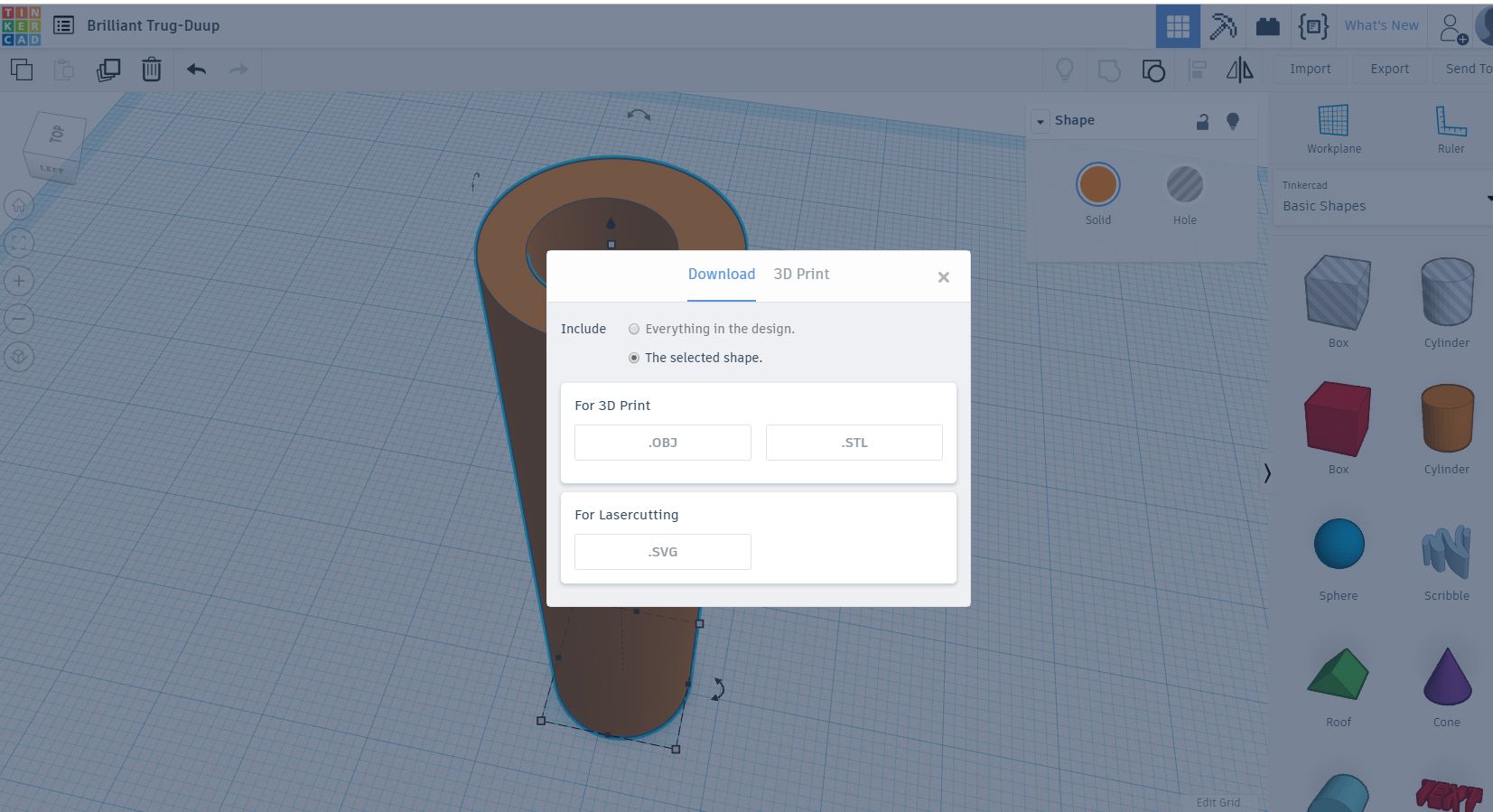Toggle the shape lock icon
Screen dimensions: 1493x812
(1202, 121)
